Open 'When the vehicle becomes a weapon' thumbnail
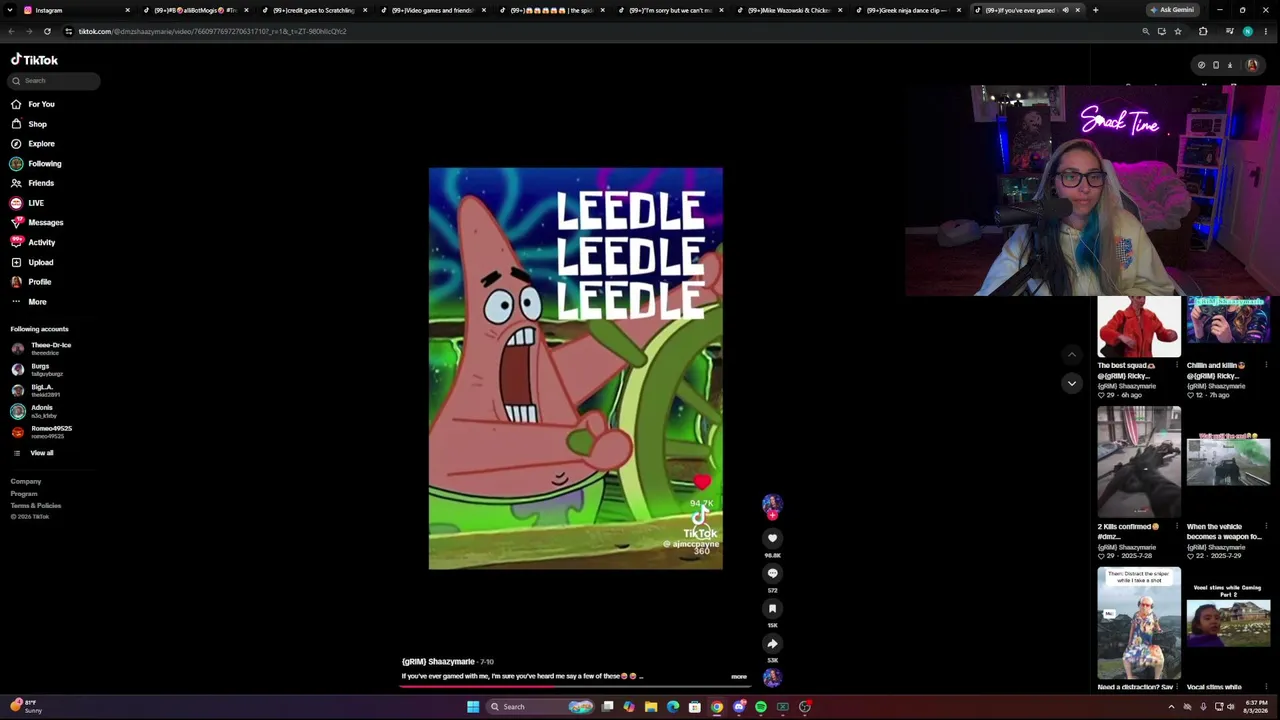The width and height of the screenshot is (1280, 720). click(1228, 462)
